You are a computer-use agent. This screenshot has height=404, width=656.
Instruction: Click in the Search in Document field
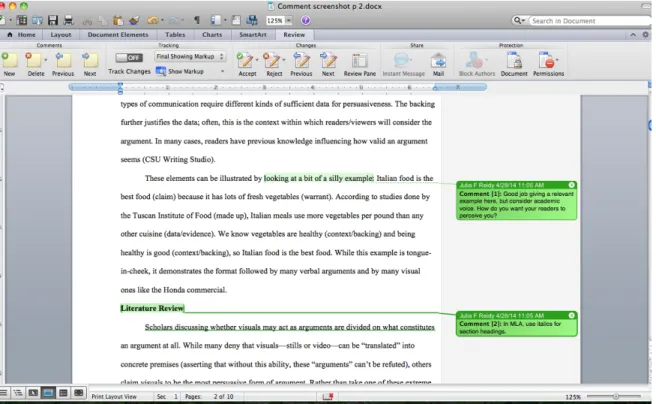pos(590,20)
